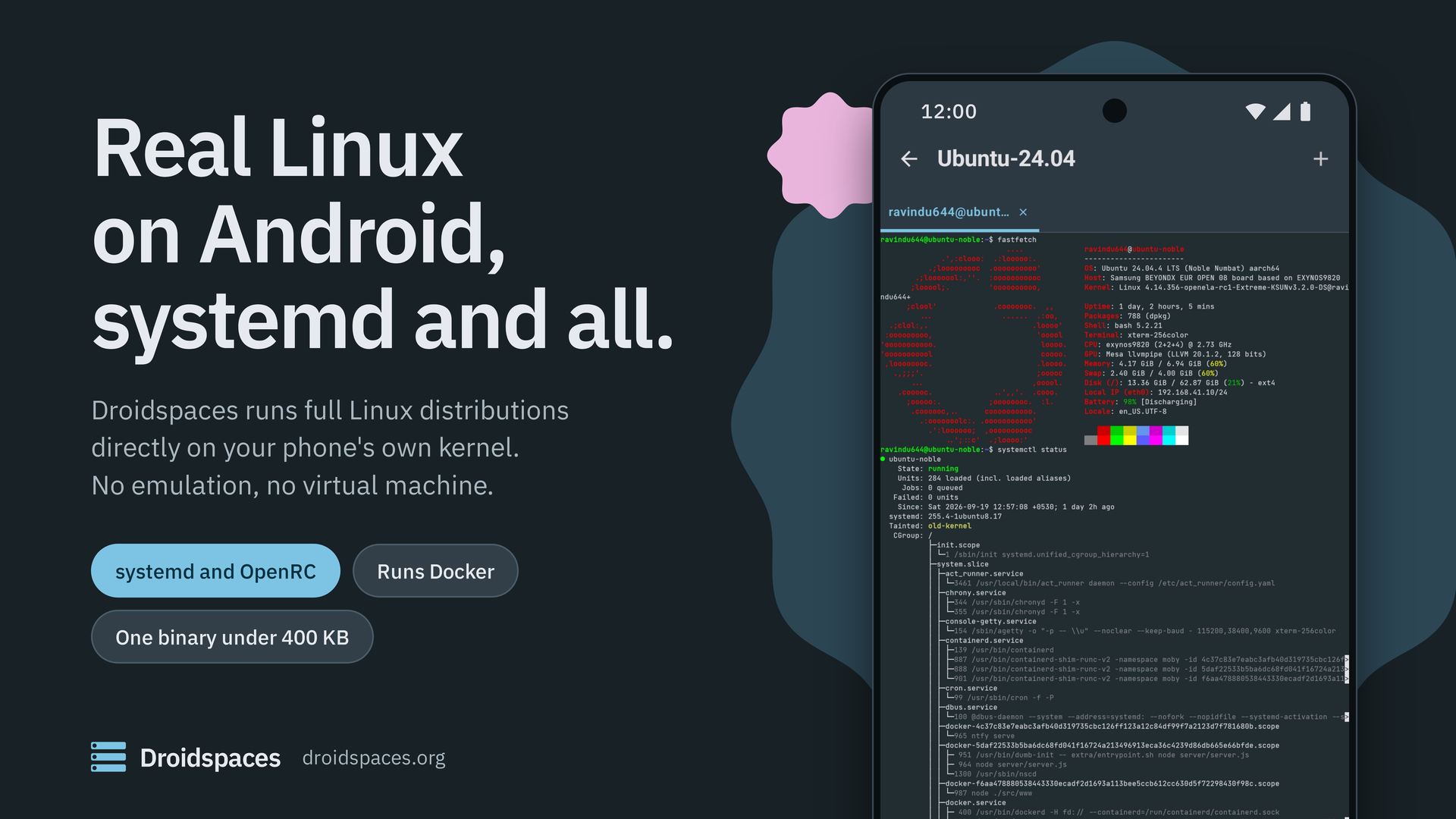The image size is (1456, 819).
Task: Tap the Wi-Fi icon in the phone status bar
Action: [x=1255, y=111]
